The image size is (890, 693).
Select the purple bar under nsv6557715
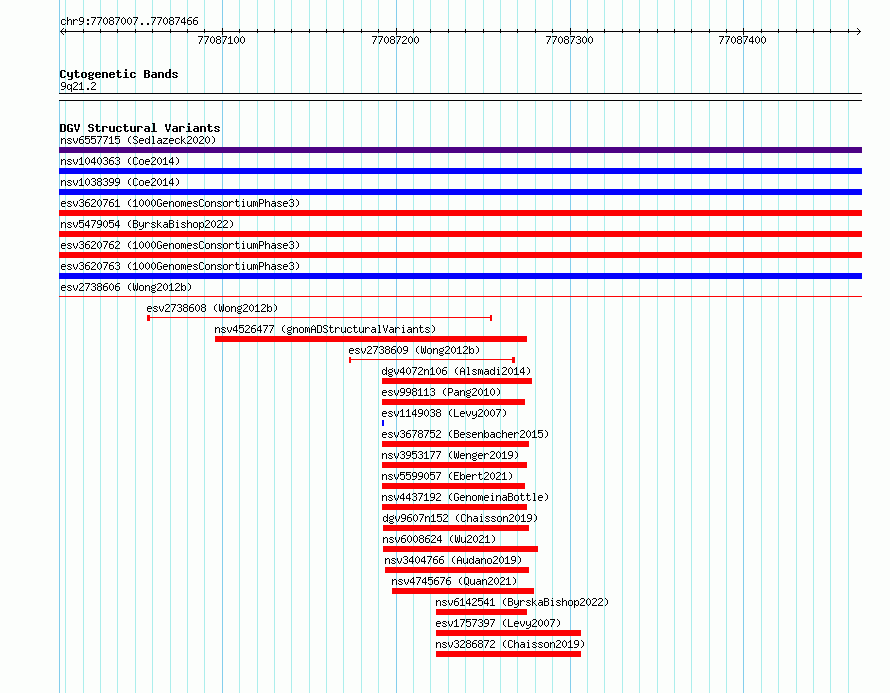point(460,150)
